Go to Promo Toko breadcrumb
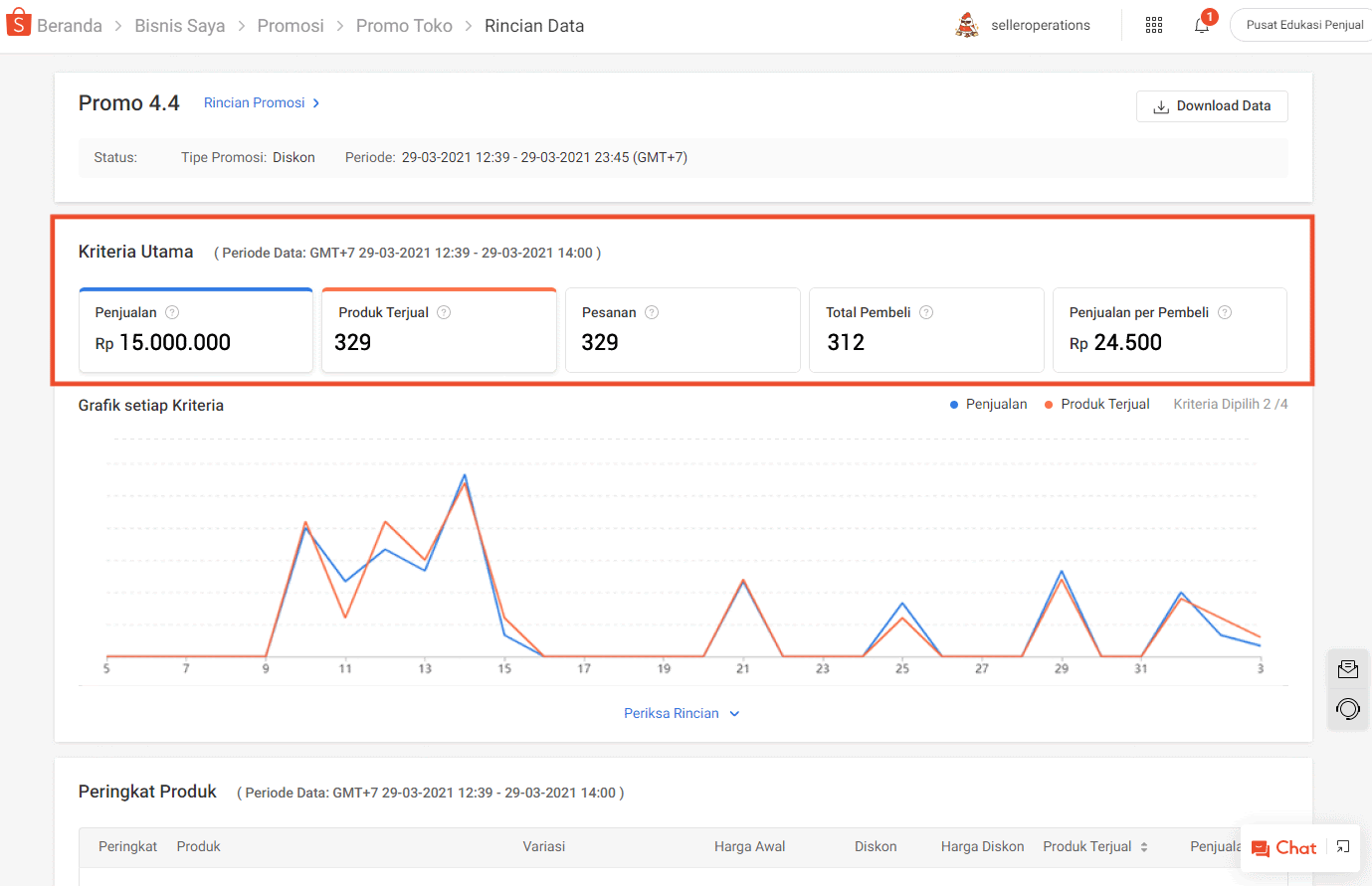This screenshot has width=1372, height=886. [x=404, y=26]
